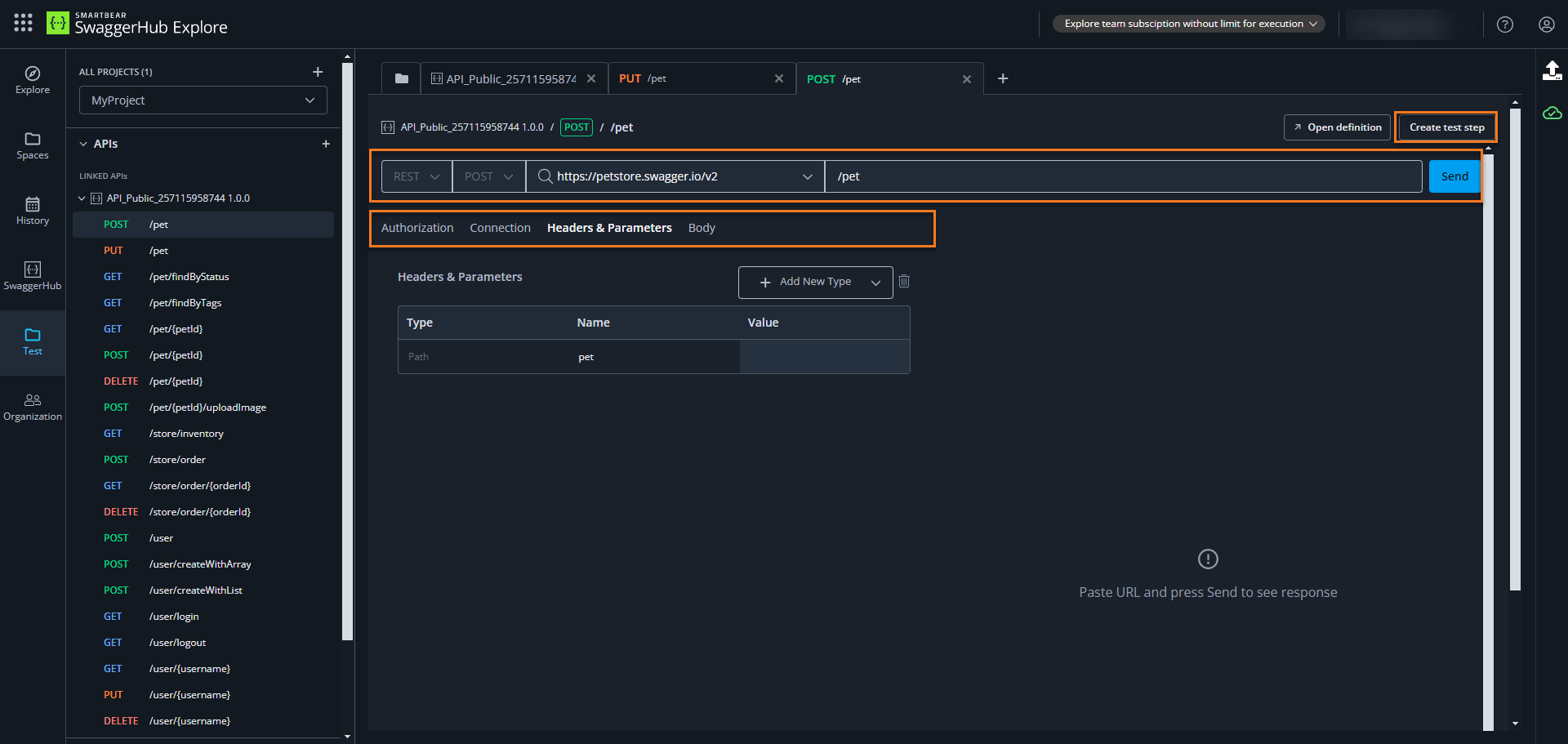Click the Send button
1568x744 pixels.
(1454, 176)
